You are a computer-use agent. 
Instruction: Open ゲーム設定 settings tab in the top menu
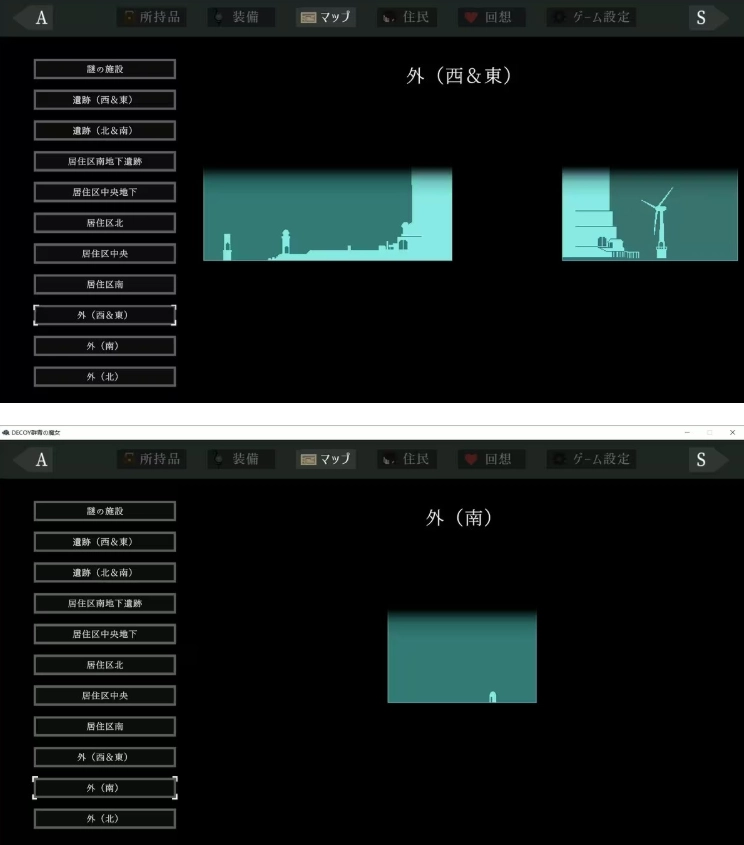click(591, 17)
